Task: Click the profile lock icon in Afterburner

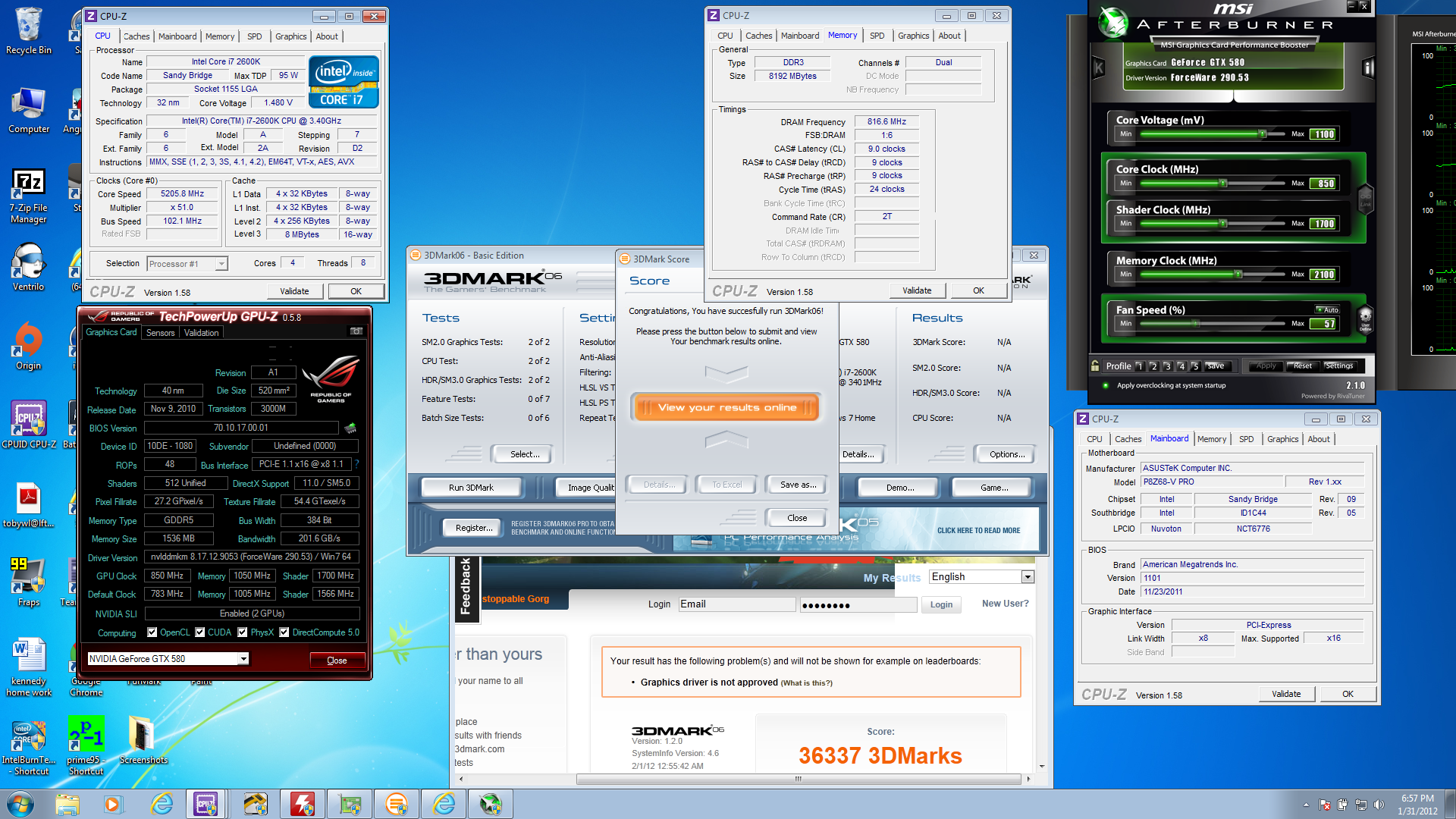Action: (1095, 366)
